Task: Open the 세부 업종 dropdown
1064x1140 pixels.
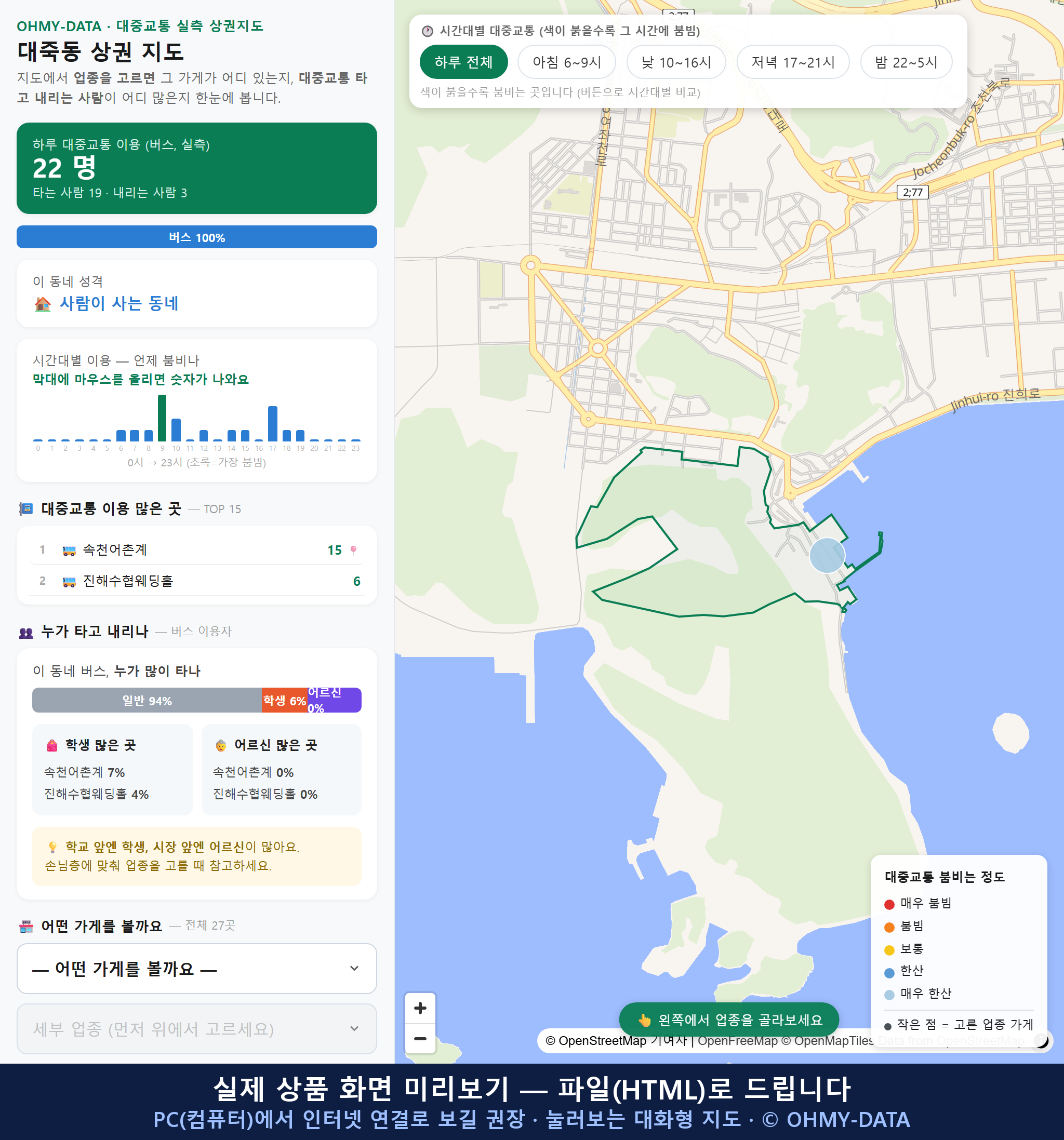Action: tap(197, 1029)
